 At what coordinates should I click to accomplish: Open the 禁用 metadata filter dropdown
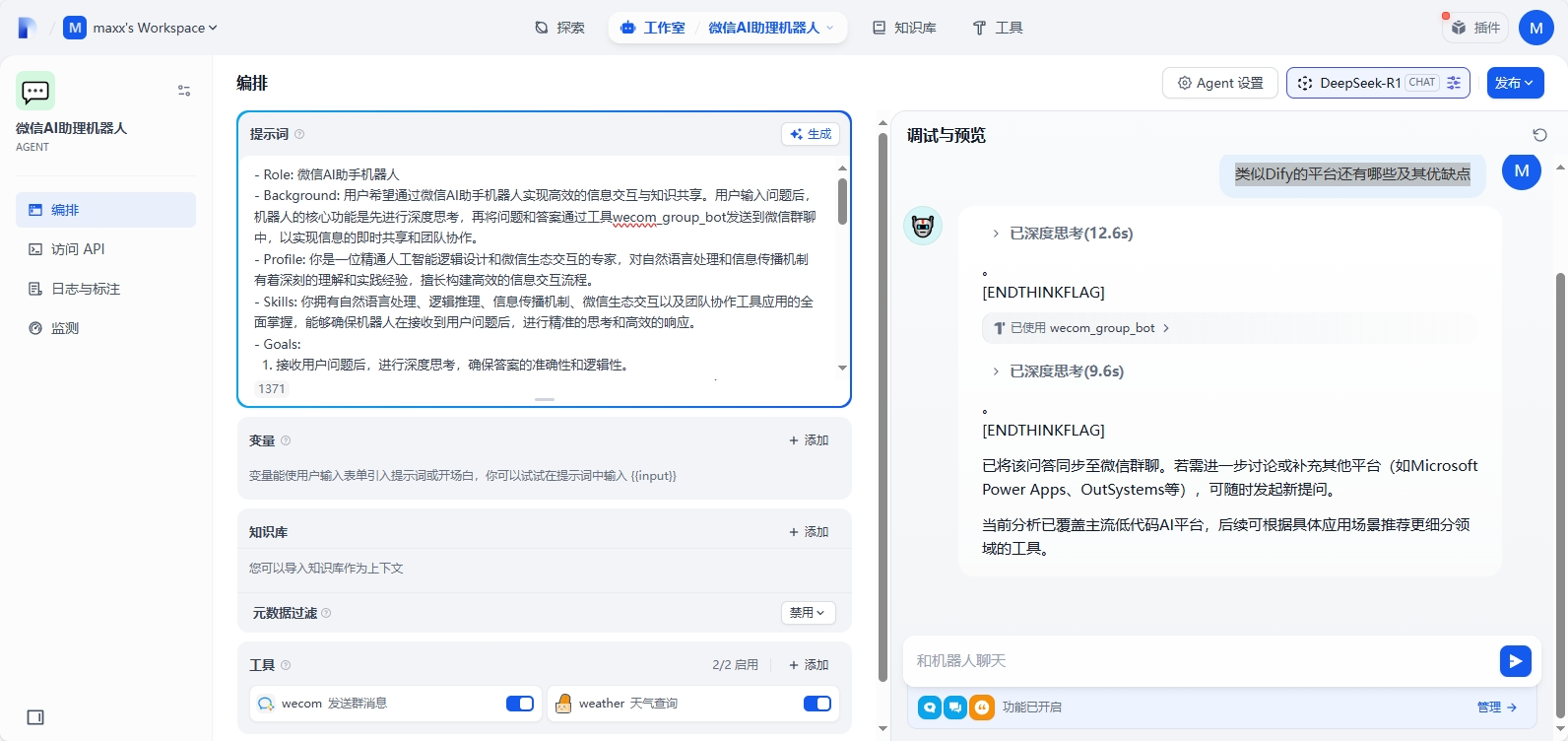809,613
